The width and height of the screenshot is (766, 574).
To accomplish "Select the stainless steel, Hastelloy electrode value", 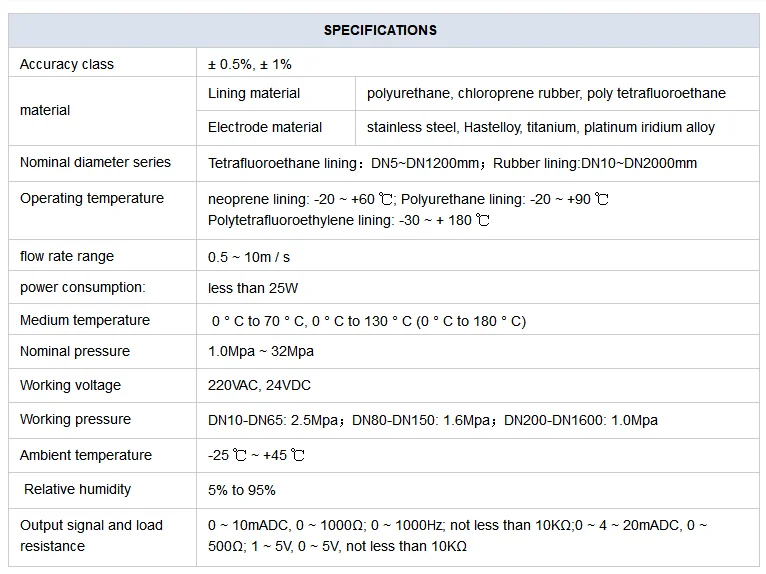I will tap(541, 127).
